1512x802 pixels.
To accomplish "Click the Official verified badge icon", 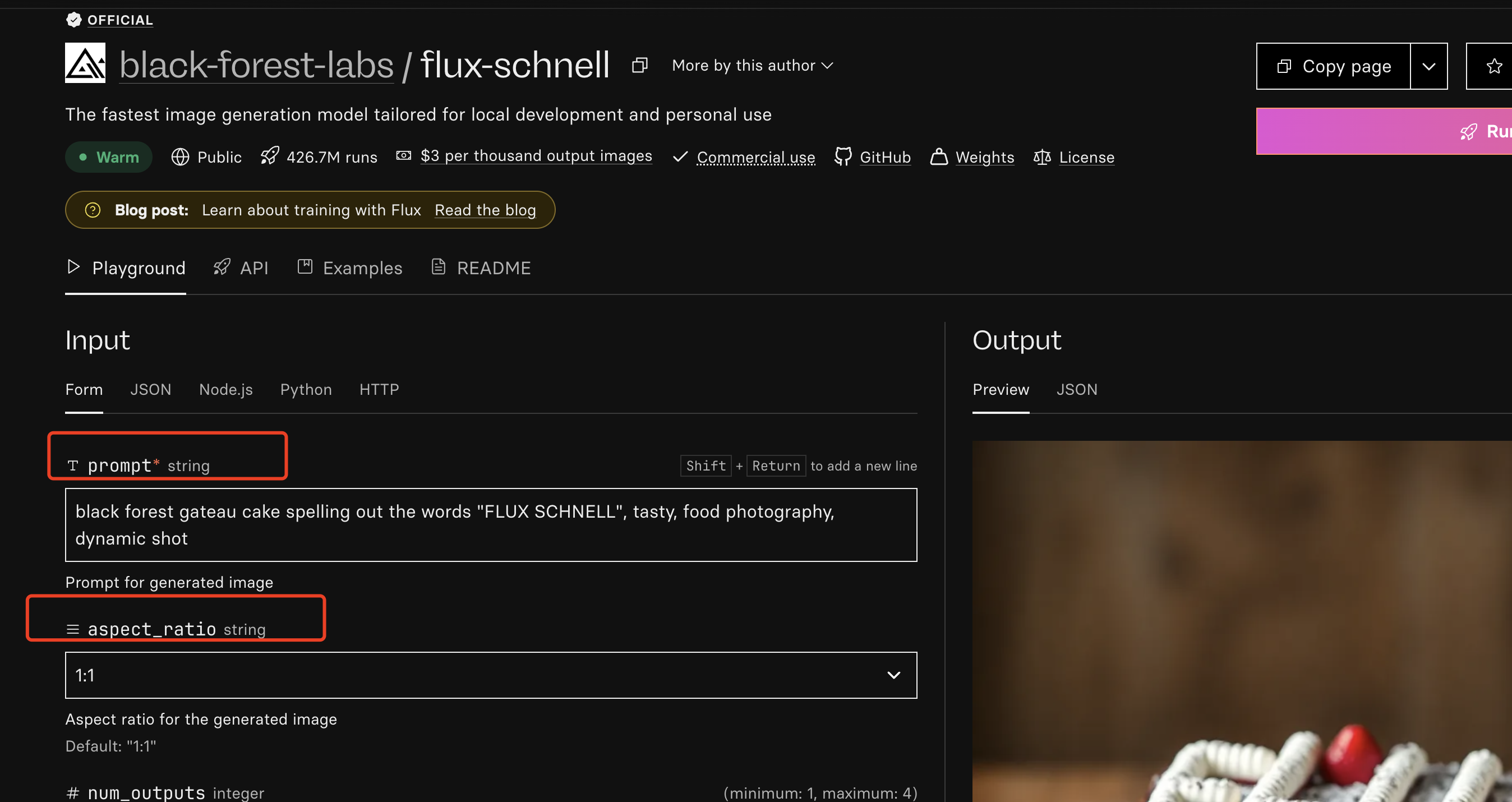I will pos(73,20).
